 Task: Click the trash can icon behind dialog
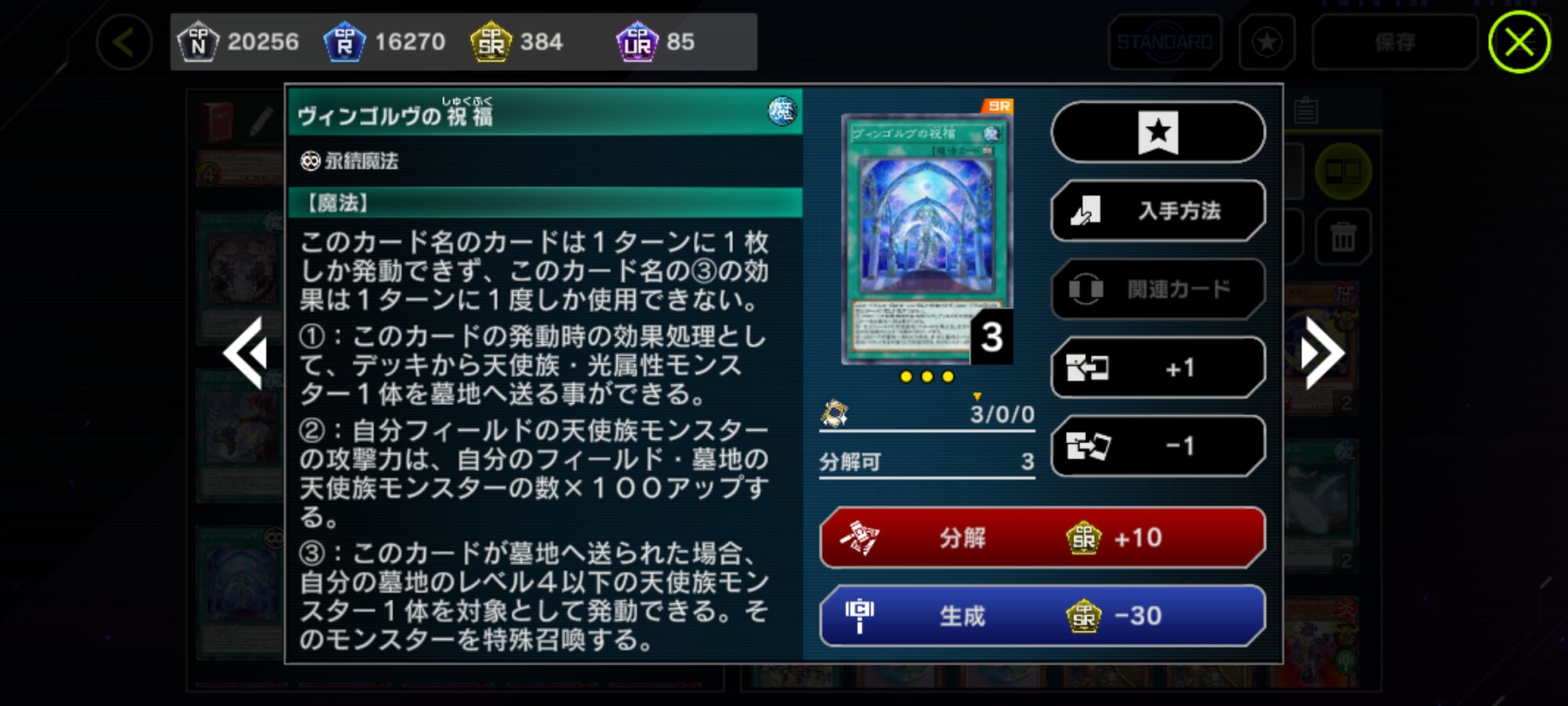click(x=1343, y=236)
